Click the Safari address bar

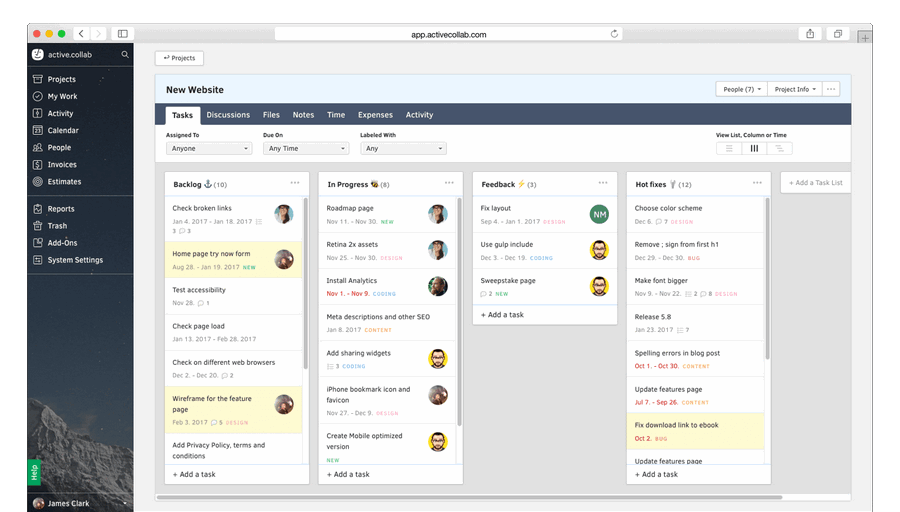(x=448, y=34)
